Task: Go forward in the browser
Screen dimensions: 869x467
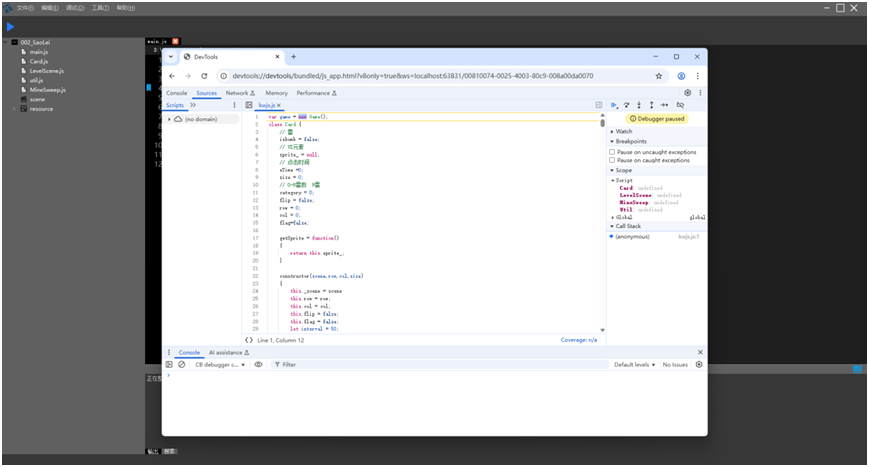Action: 187,76
